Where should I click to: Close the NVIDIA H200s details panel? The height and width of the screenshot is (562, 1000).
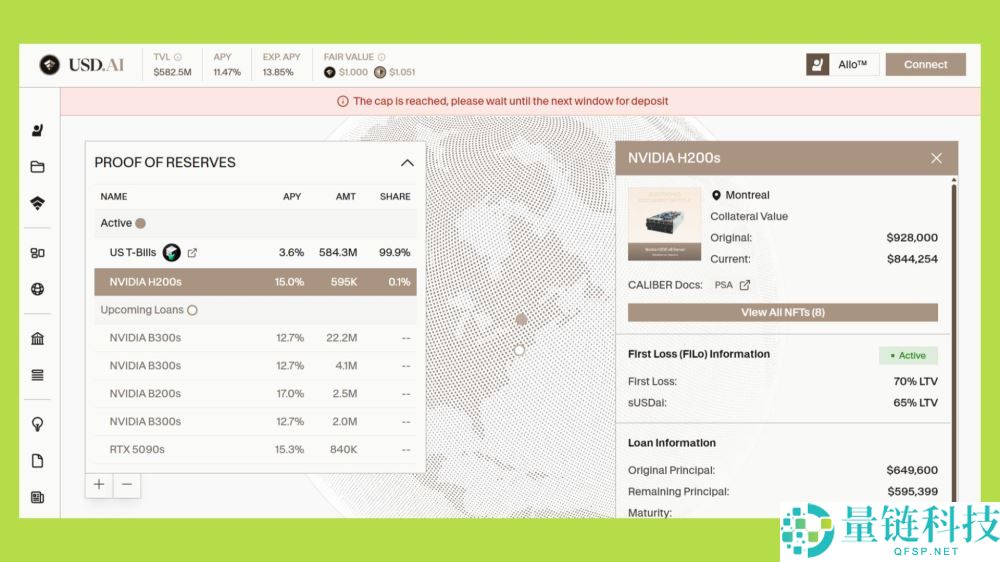coord(936,158)
